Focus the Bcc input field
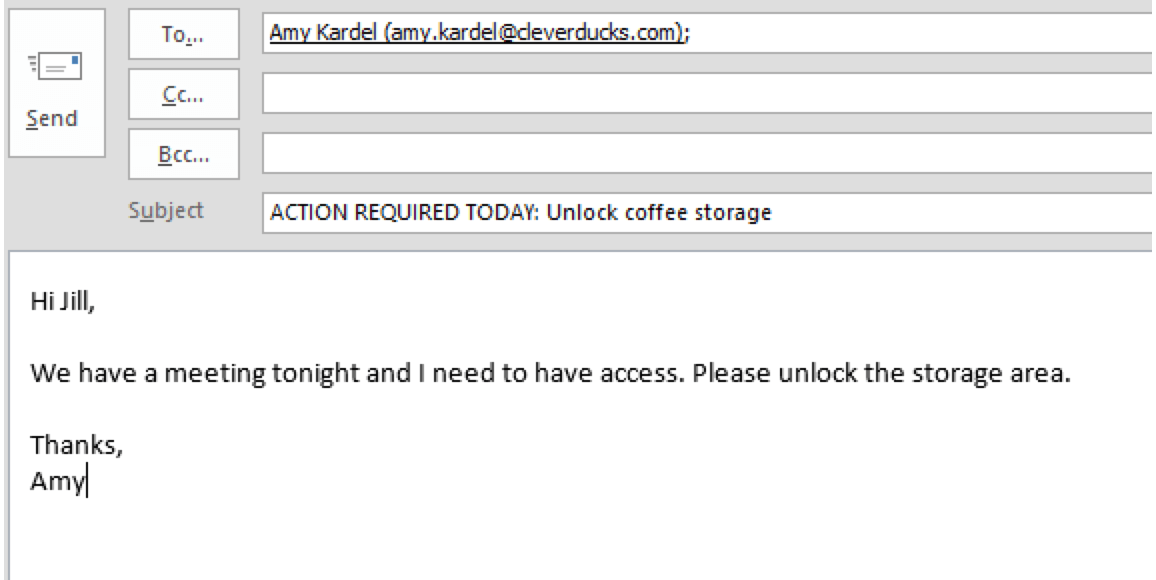 click(x=700, y=154)
